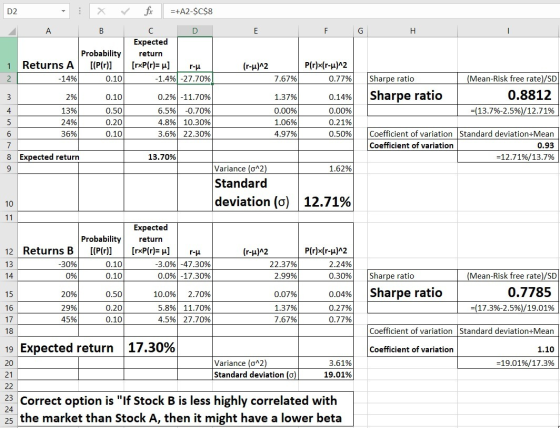Click 'Standard deviation (σ)' label in row 21

coord(255,374)
